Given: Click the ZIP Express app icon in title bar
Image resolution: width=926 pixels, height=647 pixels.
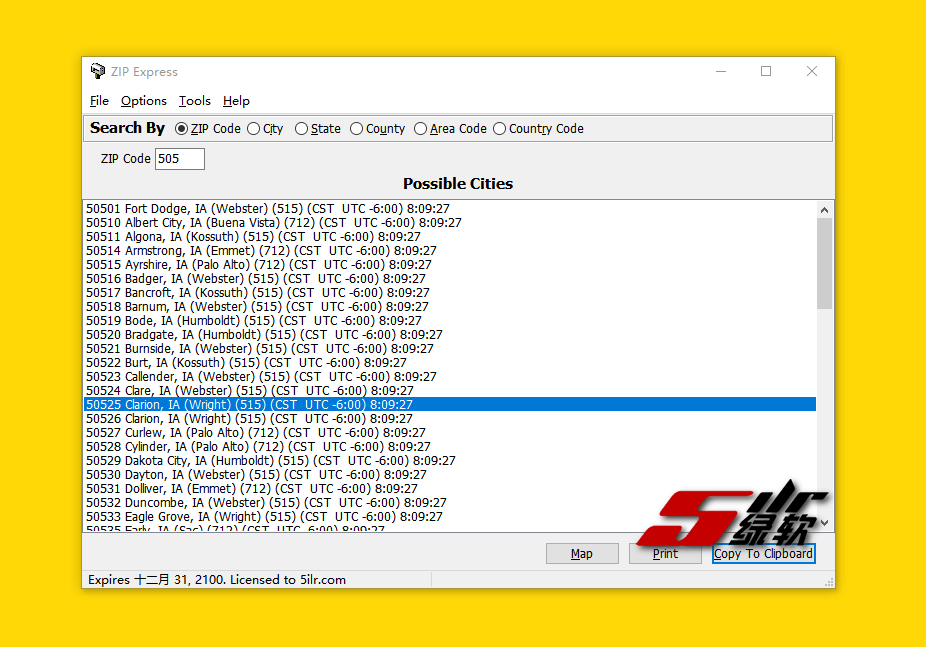Looking at the screenshot, I should pyautogui.click(x=97, y=72).
